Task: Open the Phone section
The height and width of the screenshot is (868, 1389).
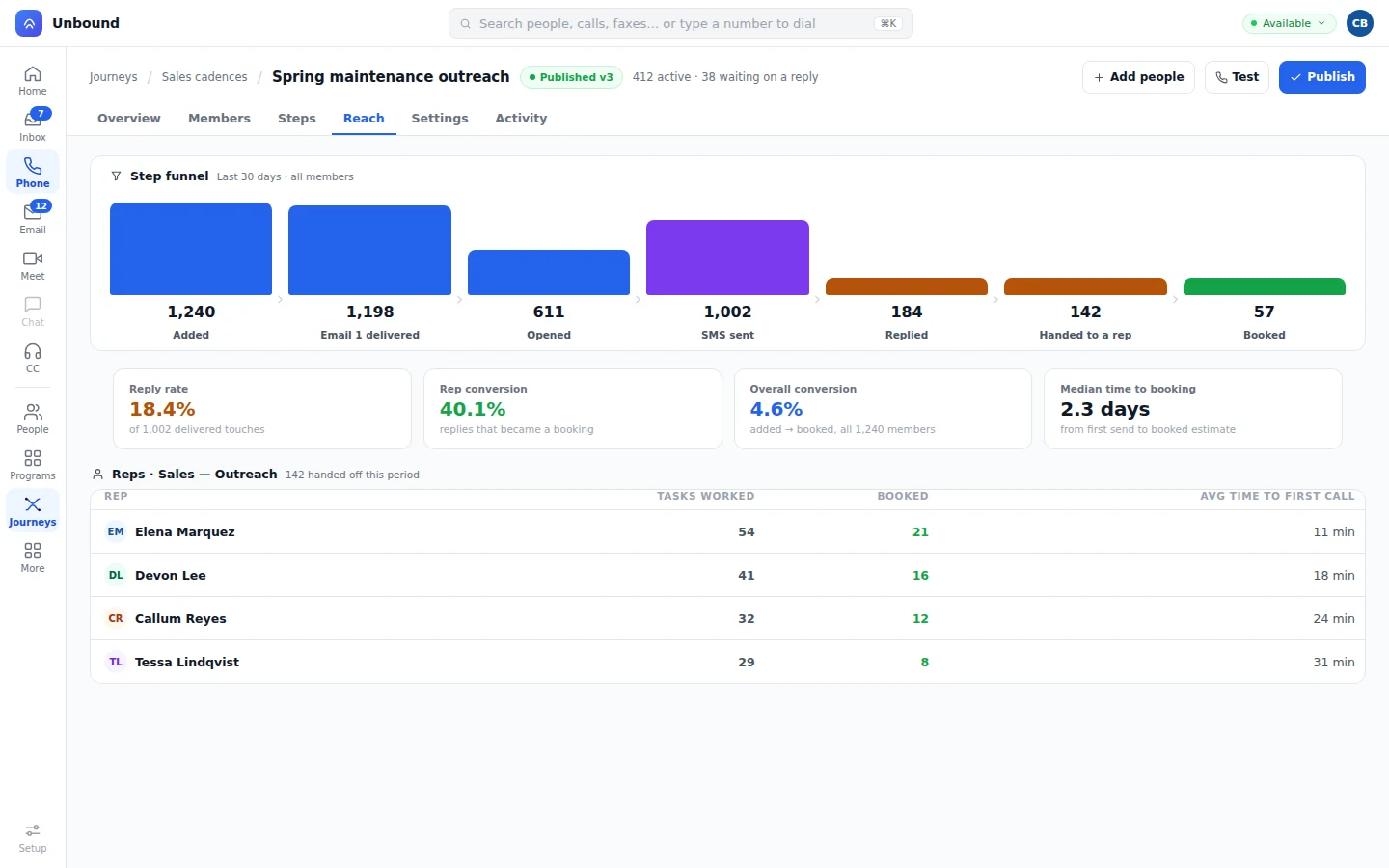Action: coord(33,173)
